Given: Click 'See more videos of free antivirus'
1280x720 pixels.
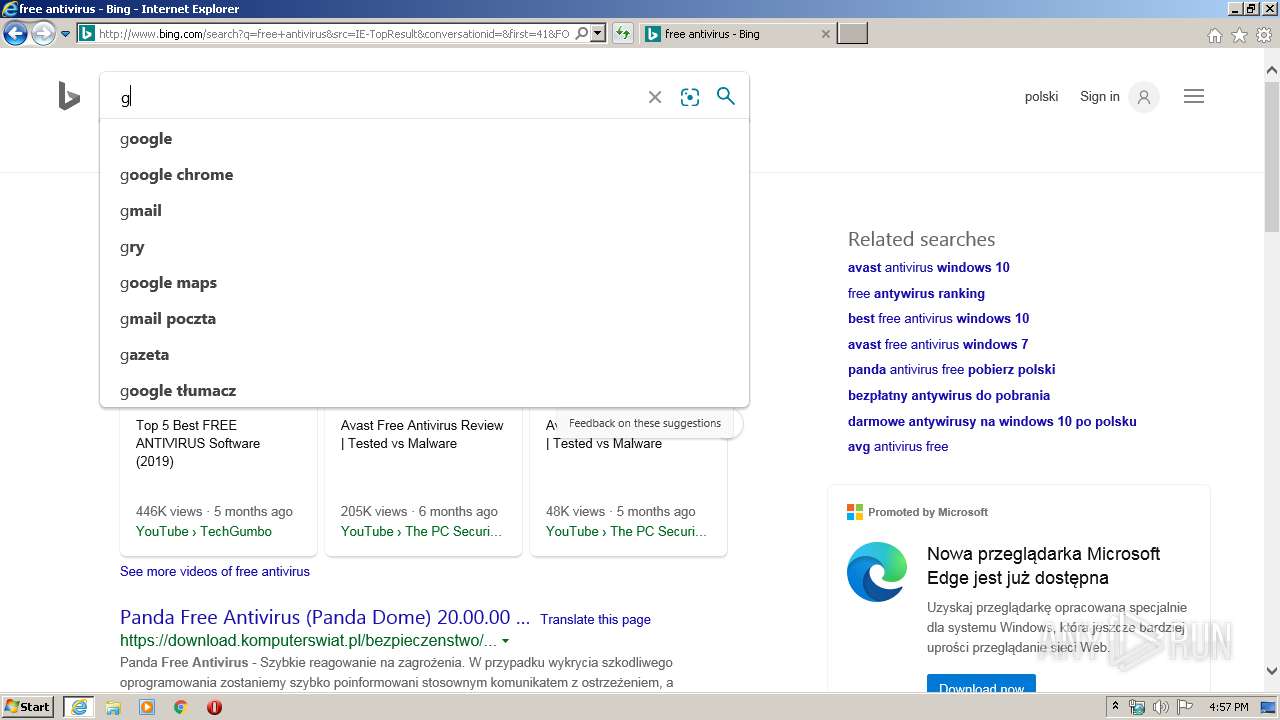Looking at the screenshot, I should pyautogui.click(x=215, y=571).
